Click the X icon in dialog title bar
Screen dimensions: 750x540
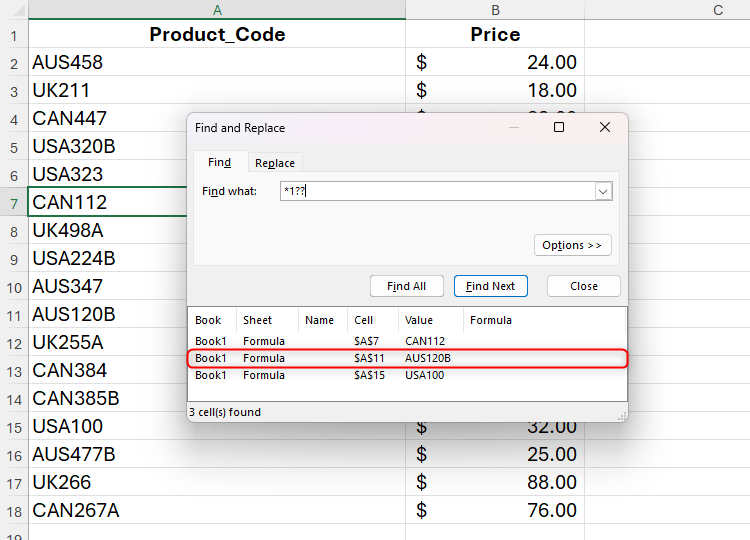(x=604, y=128)
